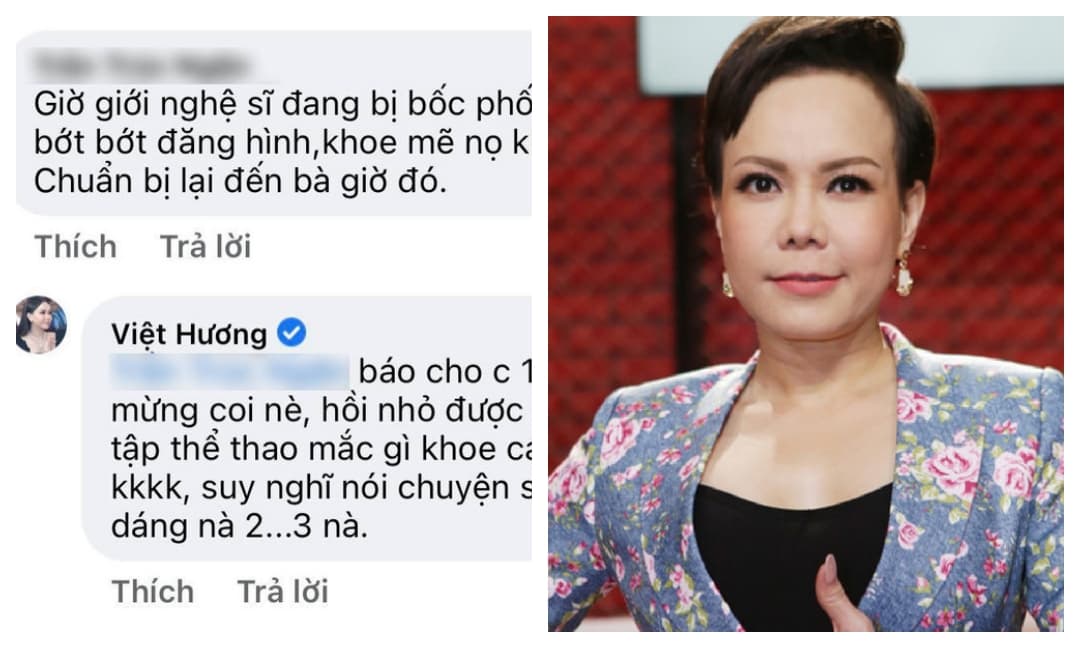This screenshot has width=1080, height=648.
Task: Click the line 'Chuẩn bị lại đến bà giờ đó.'
Action: (240, 182)
